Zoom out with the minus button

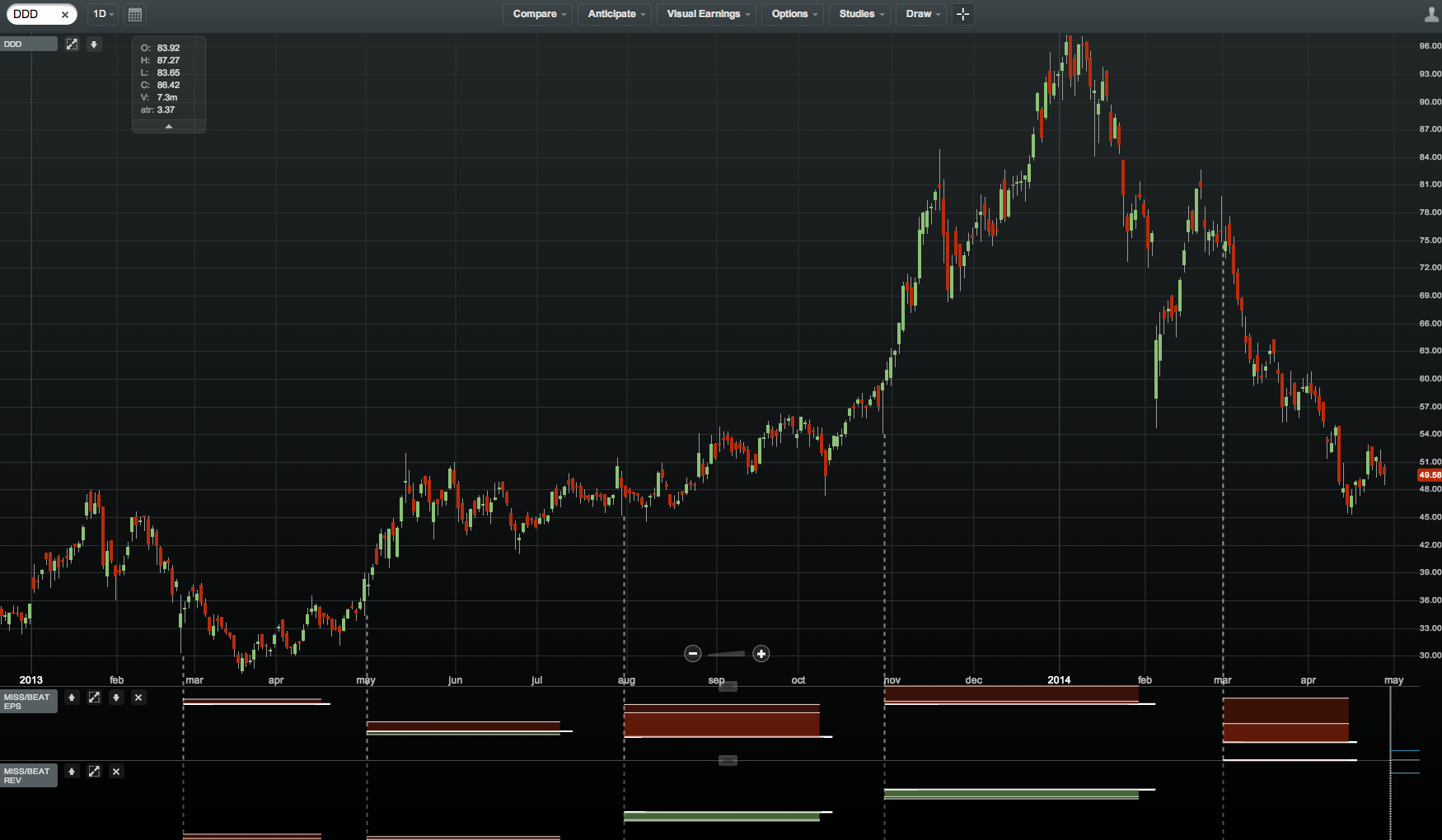click(693, 654)
